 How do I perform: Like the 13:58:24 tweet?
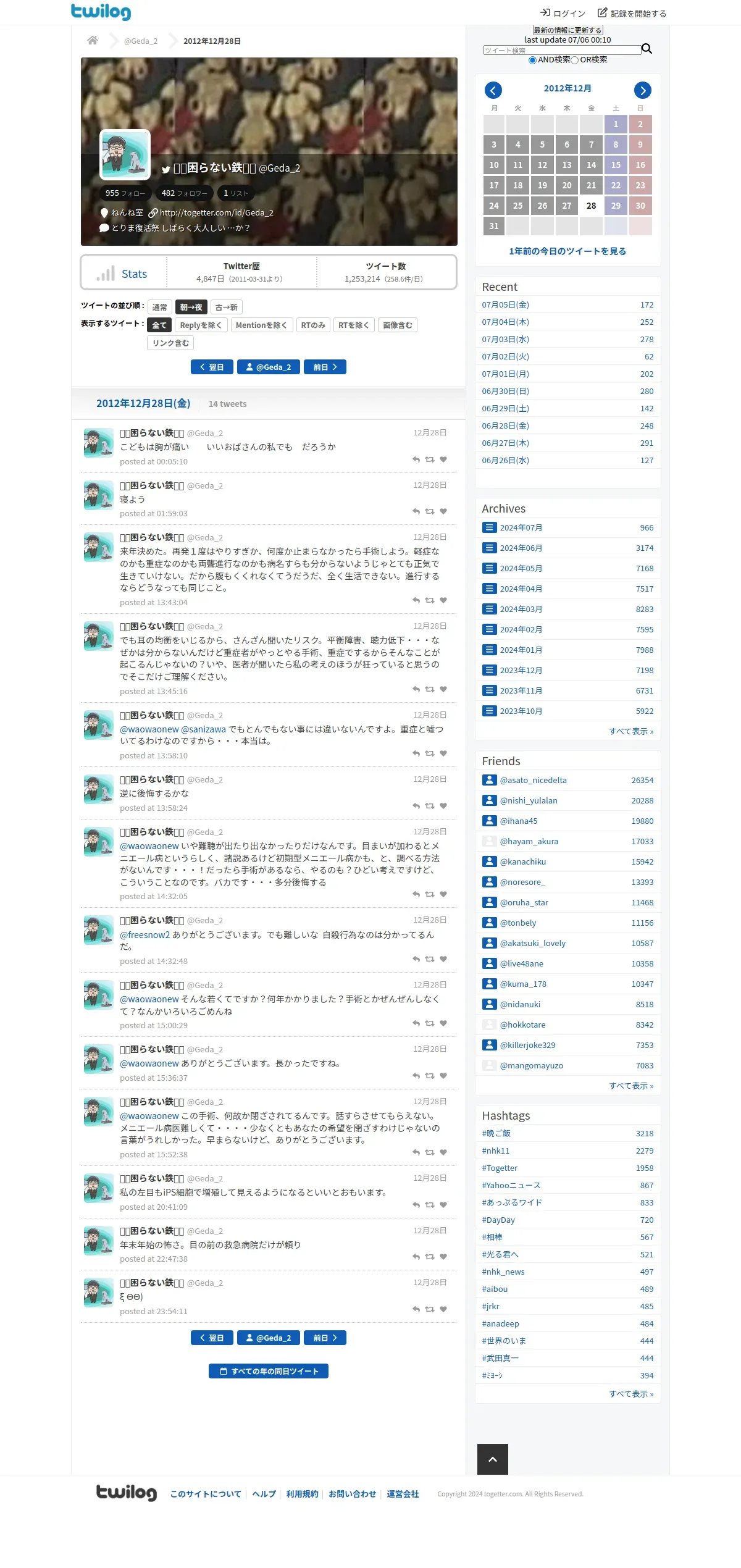pos(443,806)
